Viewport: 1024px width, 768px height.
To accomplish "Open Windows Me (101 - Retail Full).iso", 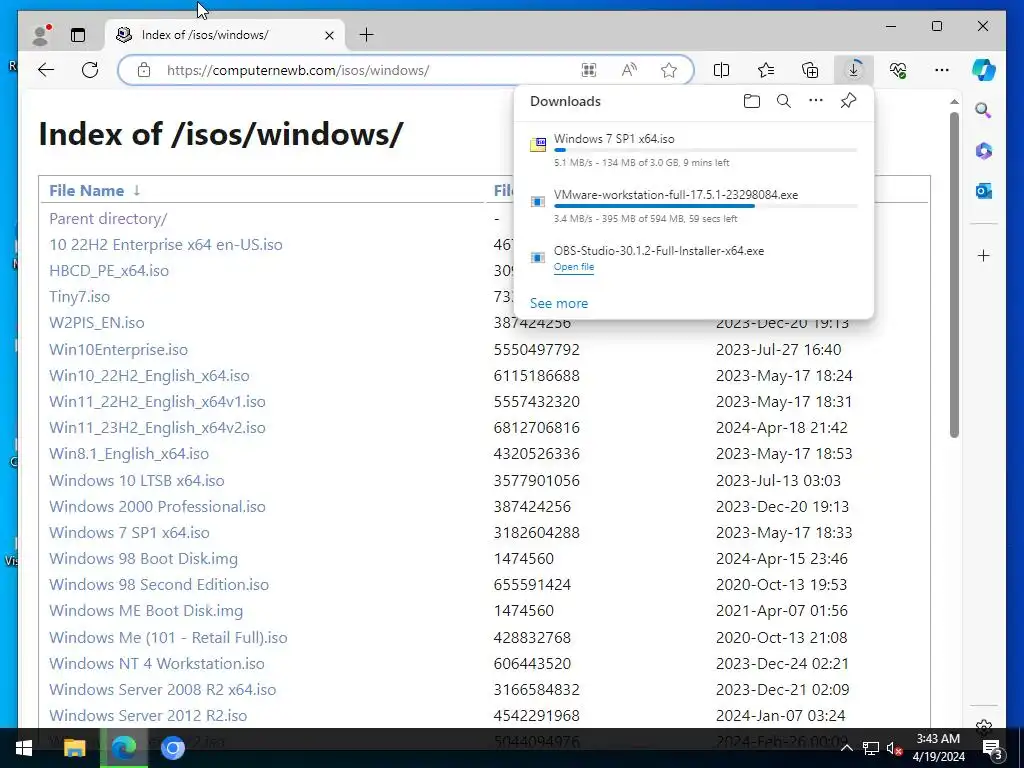I will point(168,637).
